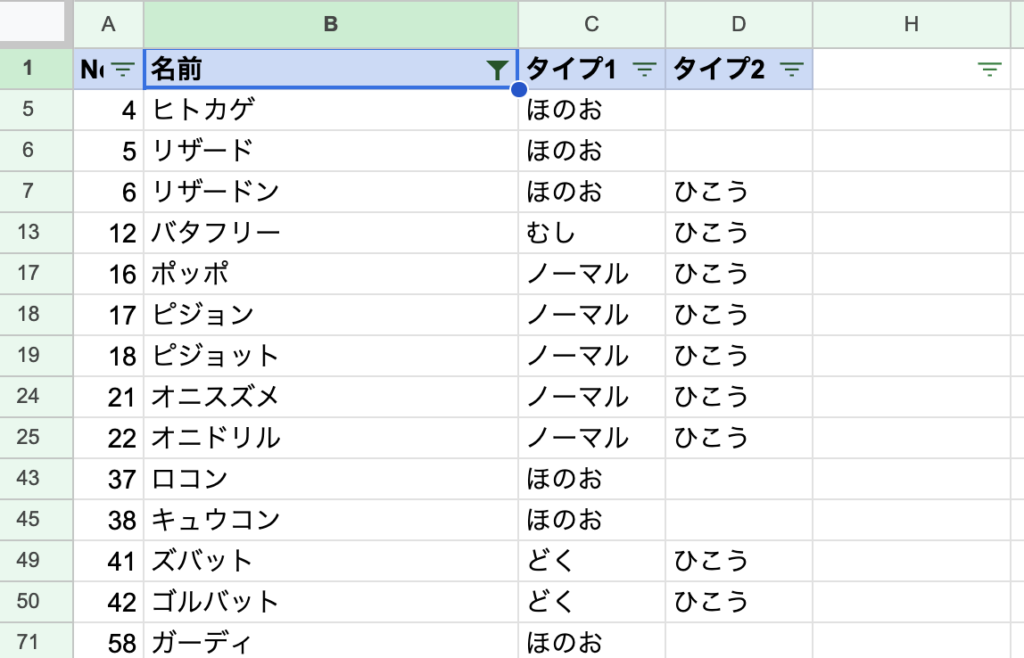1024x658 pixels.
Task: Click the number 12 cell
Action: [x=108, y=233]
